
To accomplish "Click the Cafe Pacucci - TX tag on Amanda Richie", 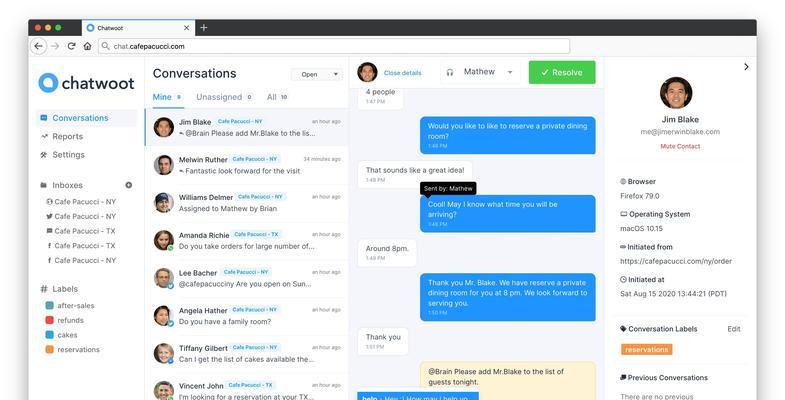I will point(256,234).
